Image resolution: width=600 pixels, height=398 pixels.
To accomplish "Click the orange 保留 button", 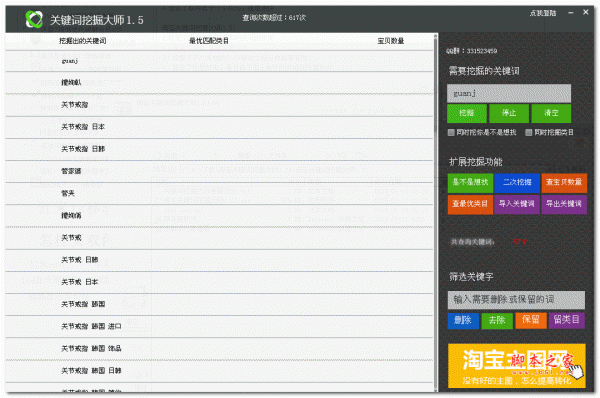I will (531, 320).
